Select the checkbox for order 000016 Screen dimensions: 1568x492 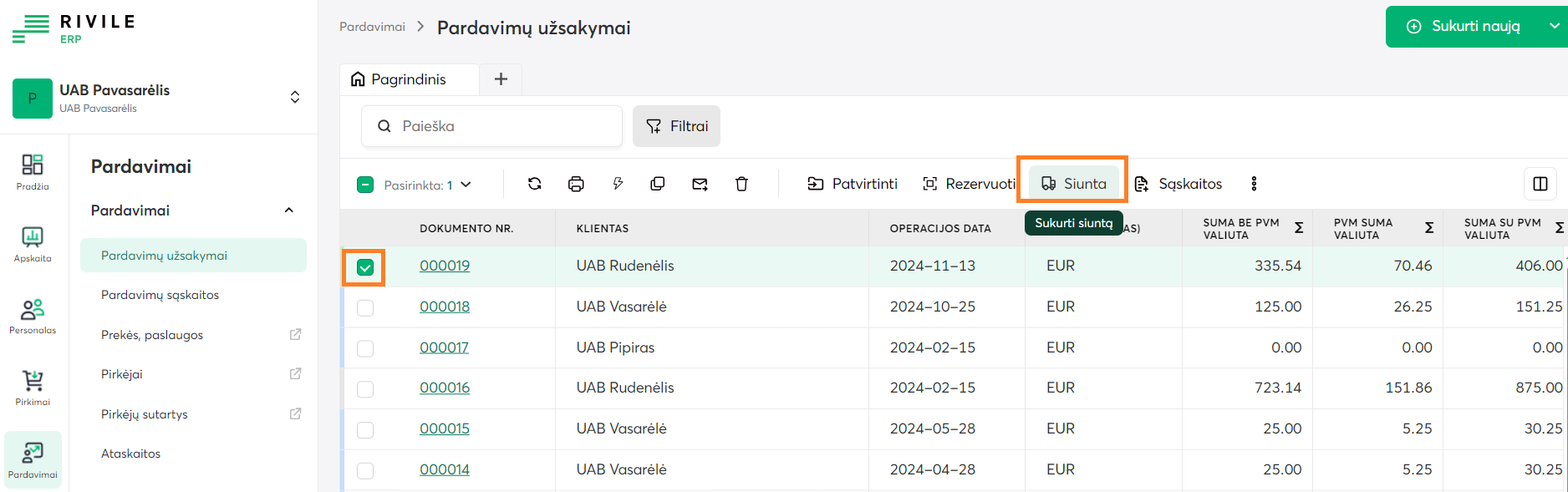[365, 388]
